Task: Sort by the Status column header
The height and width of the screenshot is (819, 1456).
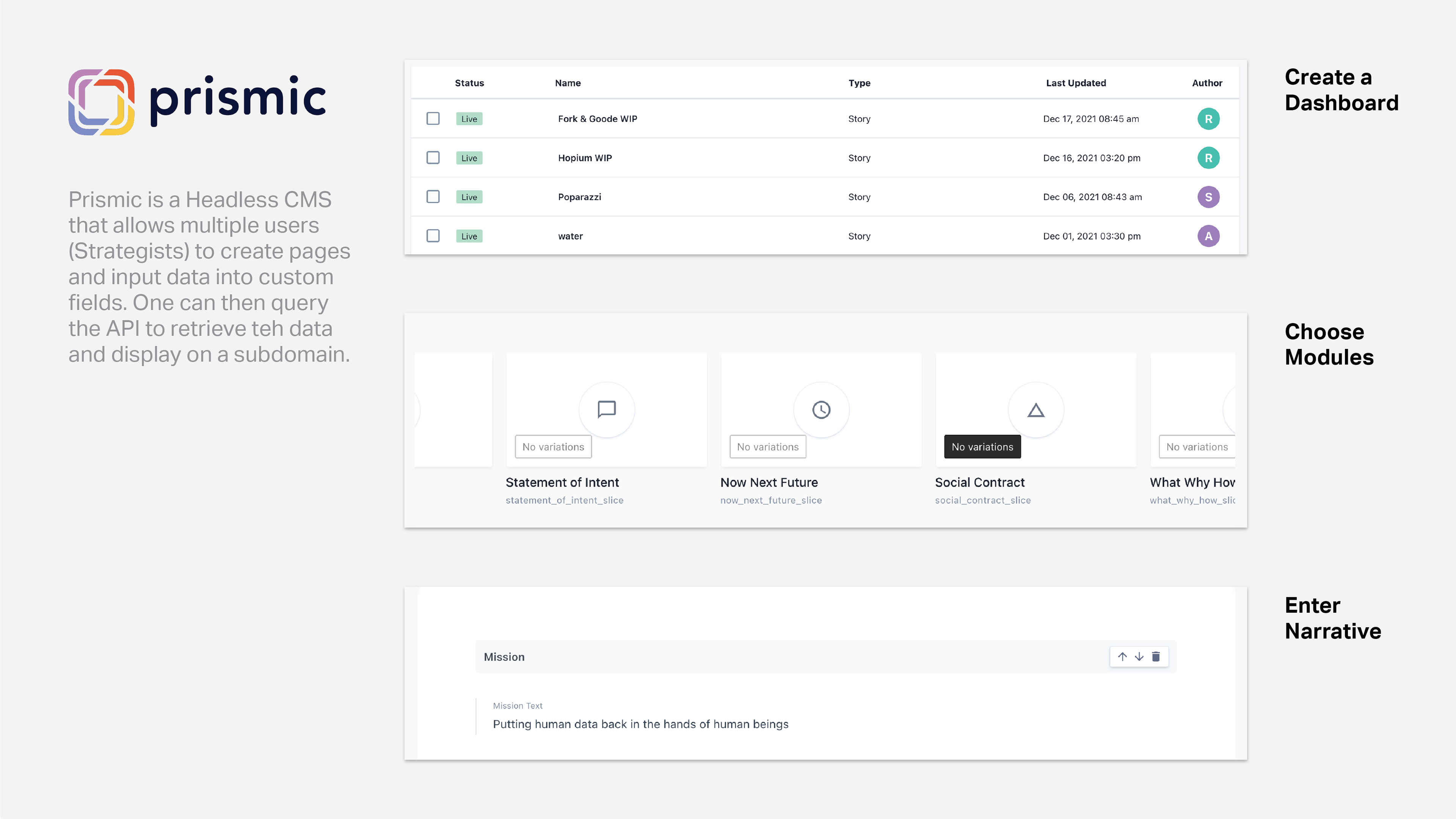Action: 469,83
